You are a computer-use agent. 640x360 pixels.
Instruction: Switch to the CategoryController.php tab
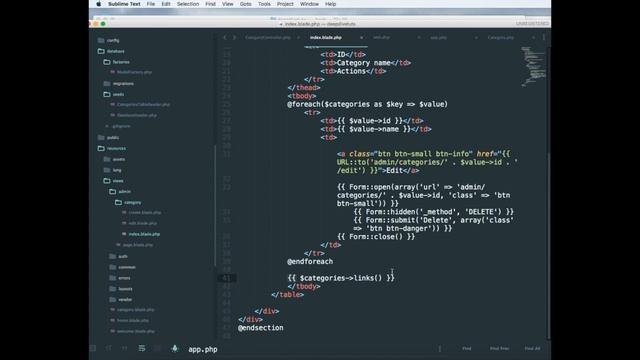click(268, 38)
